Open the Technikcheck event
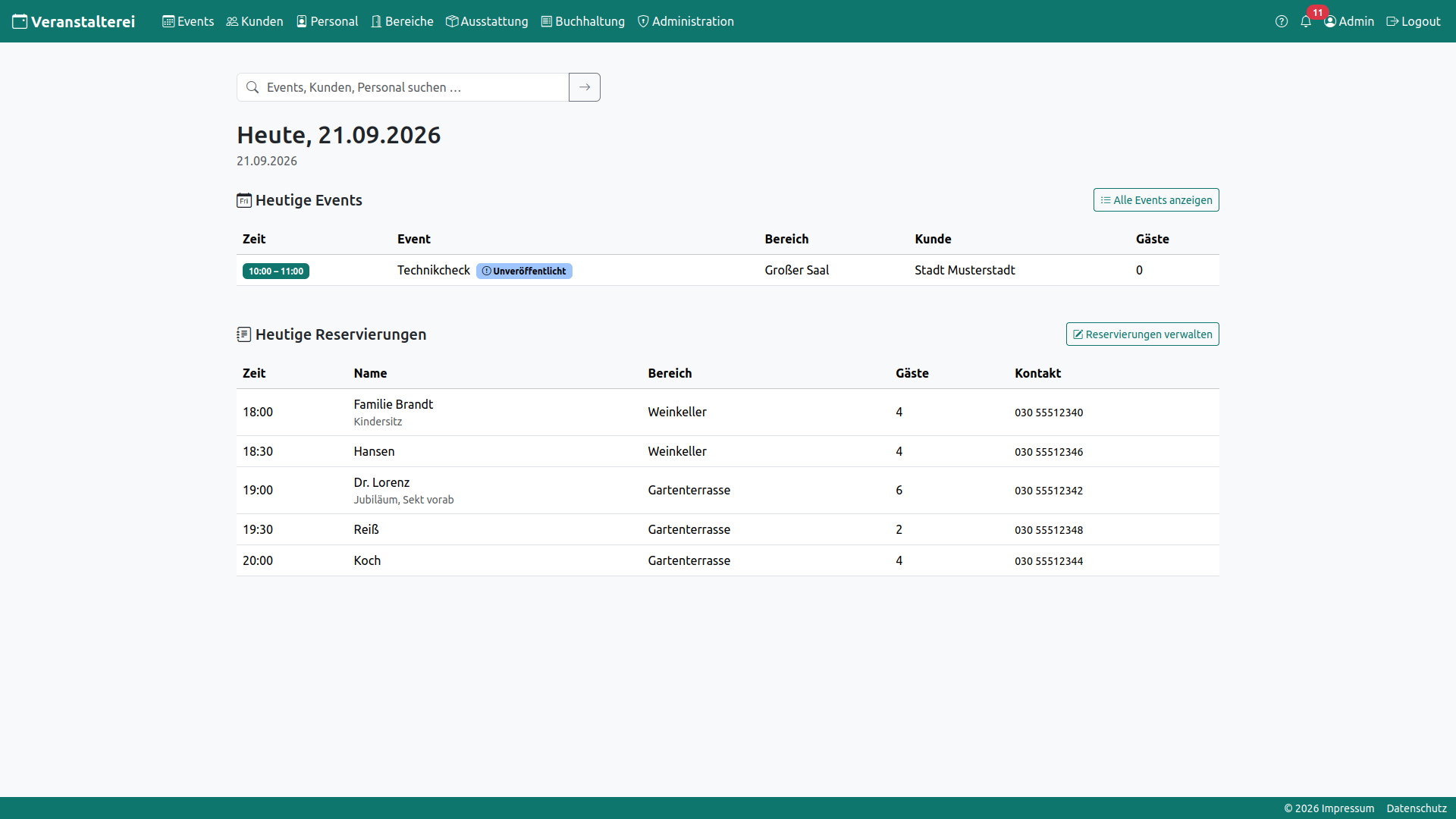This screenshot has height=819, width=1456. pyautogui.click(x=434, y=270)
